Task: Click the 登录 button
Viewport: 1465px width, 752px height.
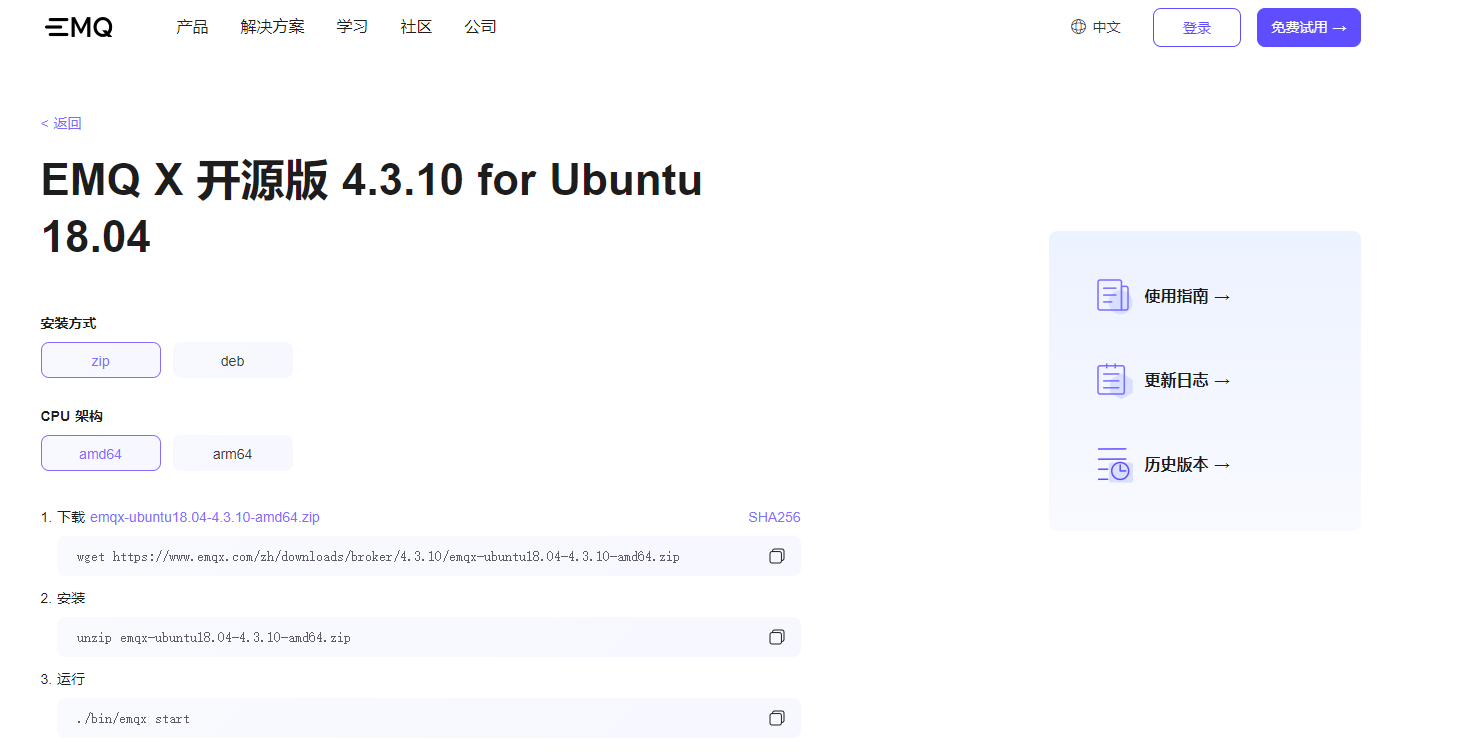Action: tap(1196, 27)
